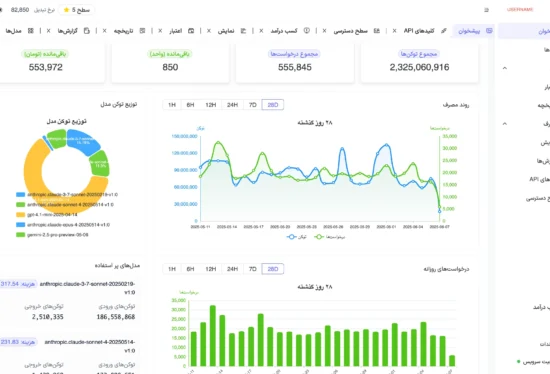
Task: Click the total requests value 555,845
Action: (295, 67)
